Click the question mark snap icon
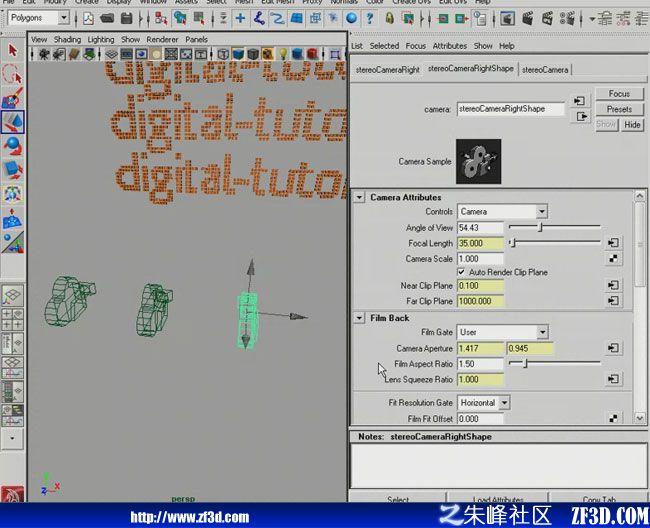Viewport: 650px width, 528px height. (x=369, y=18)
